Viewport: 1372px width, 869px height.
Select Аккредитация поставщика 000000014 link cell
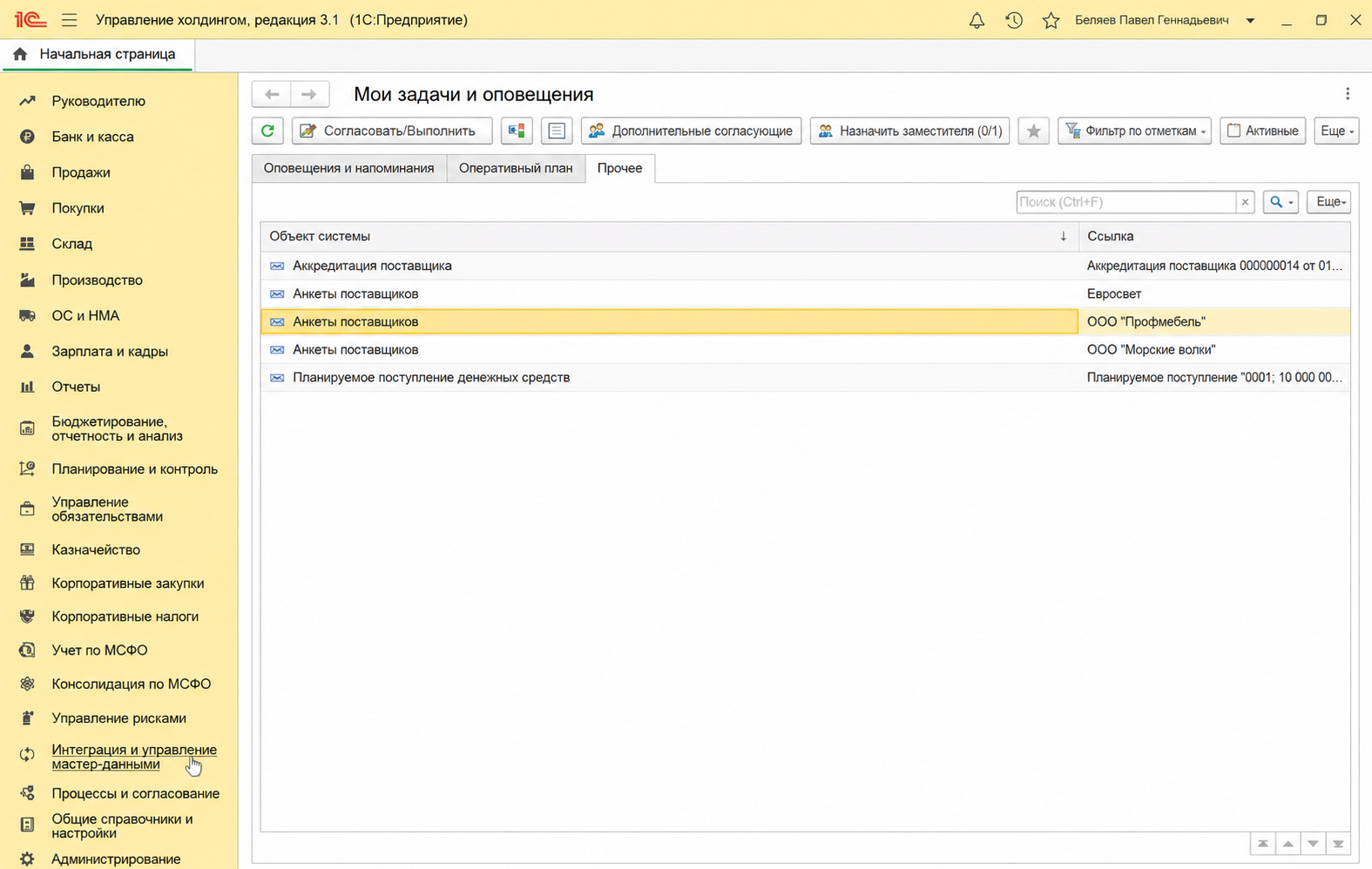(x=1214, y=266)
